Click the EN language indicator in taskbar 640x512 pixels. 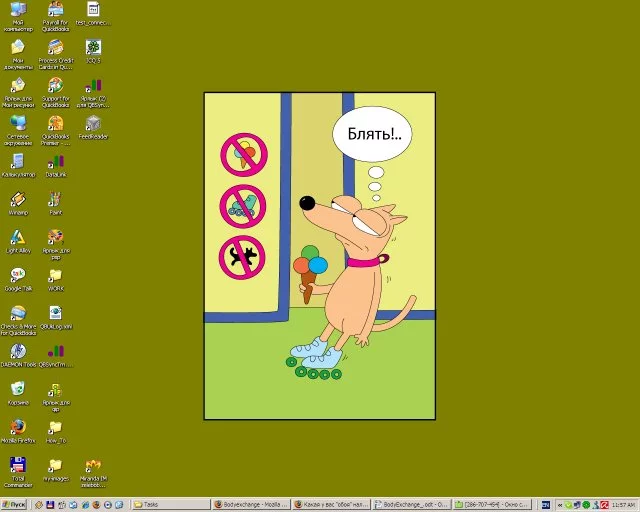click(x=546, y=505)
